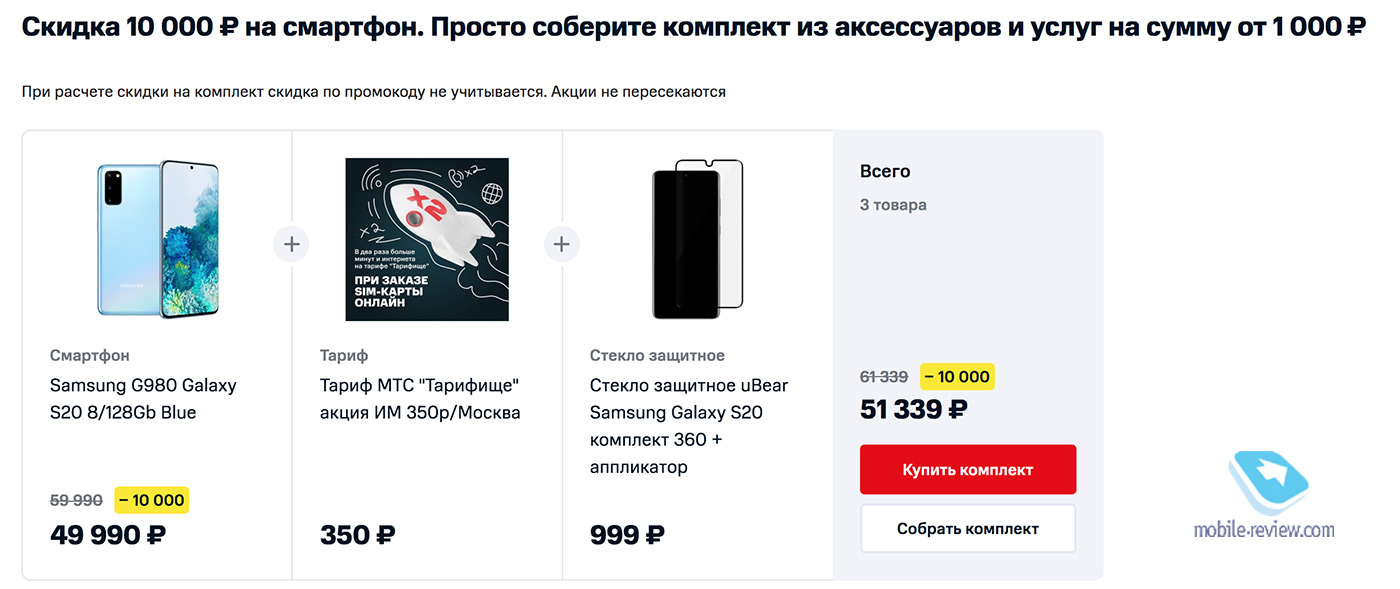Click the uBear protective glass image
This screenshot has height=589, width=1400.
tap(697, 239)
